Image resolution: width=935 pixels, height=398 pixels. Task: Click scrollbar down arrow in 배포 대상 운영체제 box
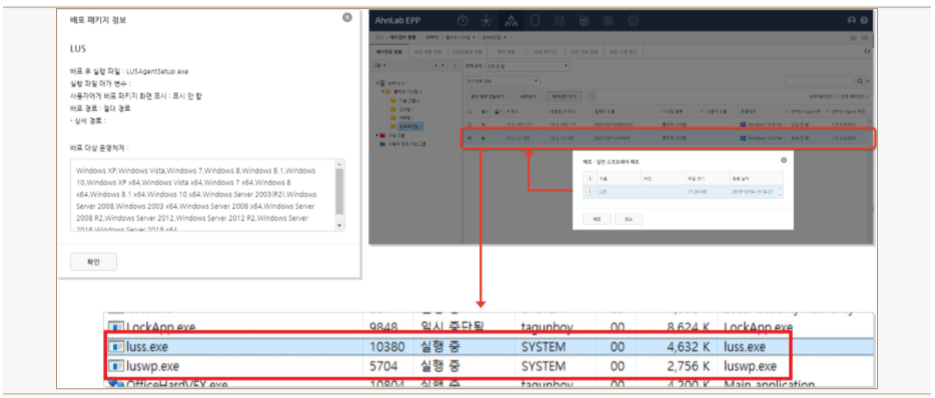click(339, 226)
